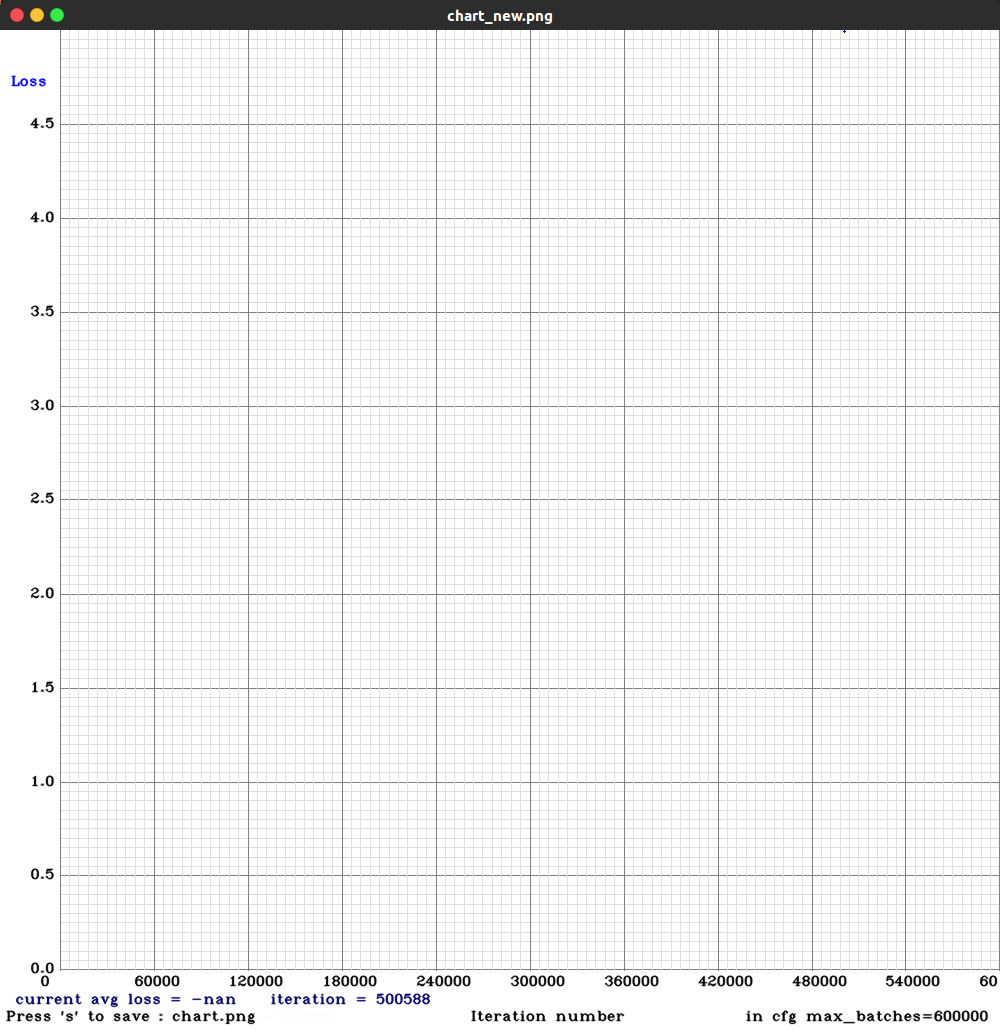Image resolution: width=1000 pixels, height=1030 pixels.
Task: Click the 180000 iteration tick label
Action: pyautogui.click(x=350, y=981)
